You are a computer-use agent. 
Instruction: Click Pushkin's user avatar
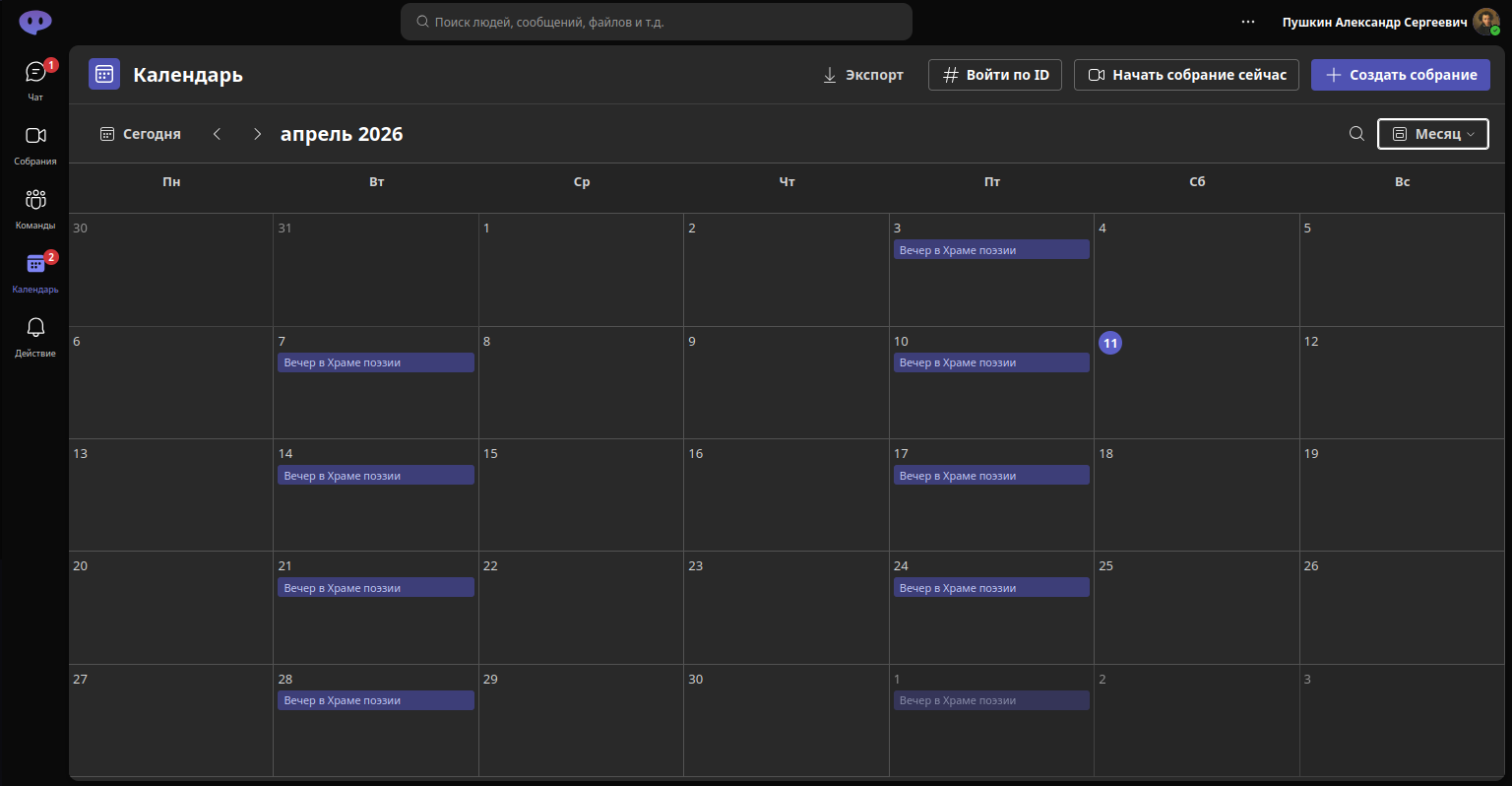pos(1486,22)
